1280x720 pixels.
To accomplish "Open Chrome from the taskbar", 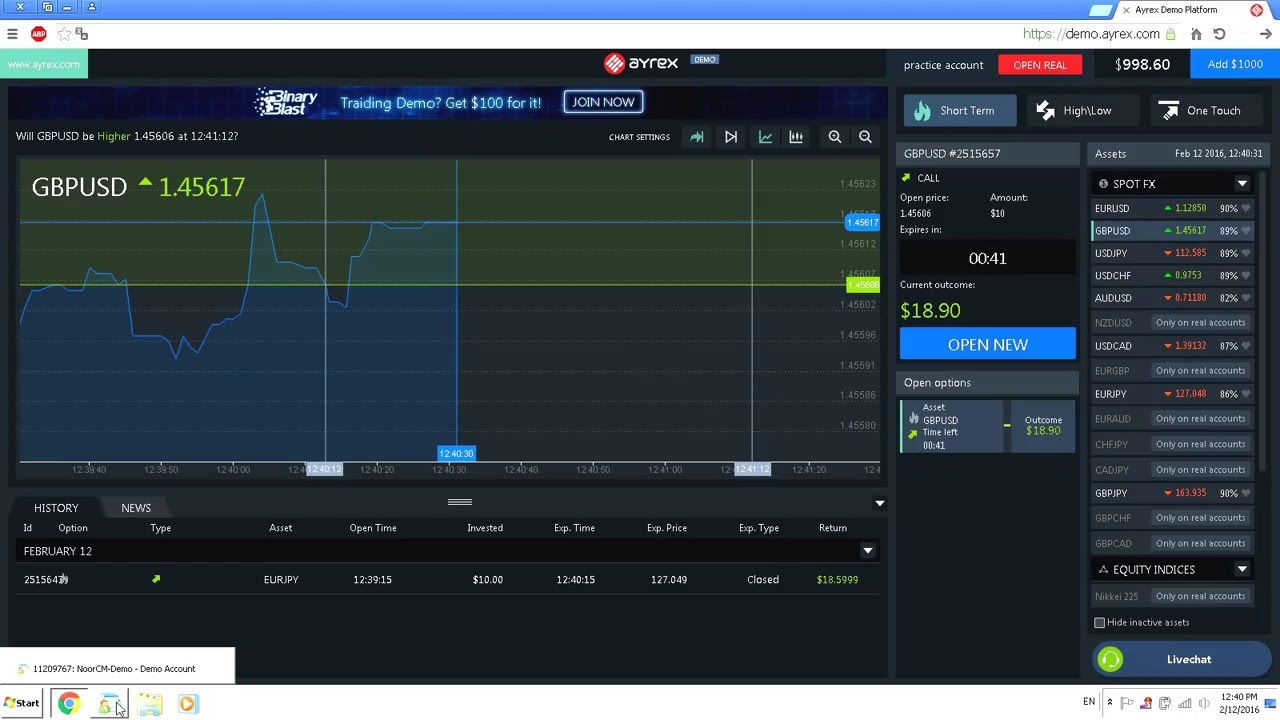I will click(68, 704).
